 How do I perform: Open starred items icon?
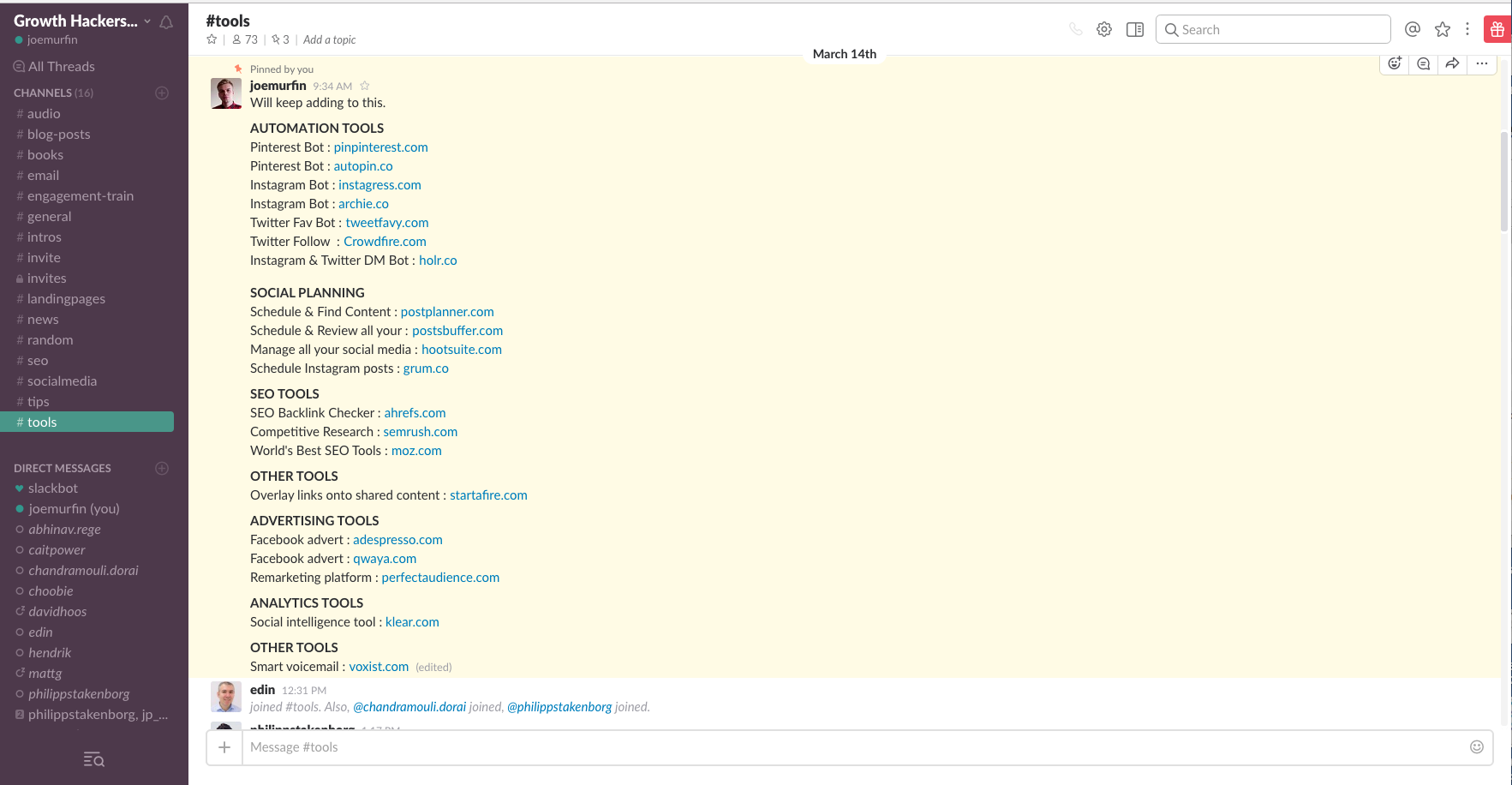pos(1443,29)
